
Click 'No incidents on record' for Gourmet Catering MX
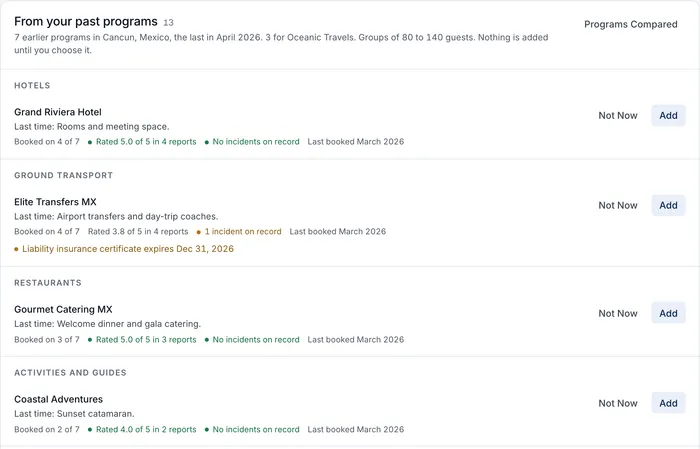(252, 340)
